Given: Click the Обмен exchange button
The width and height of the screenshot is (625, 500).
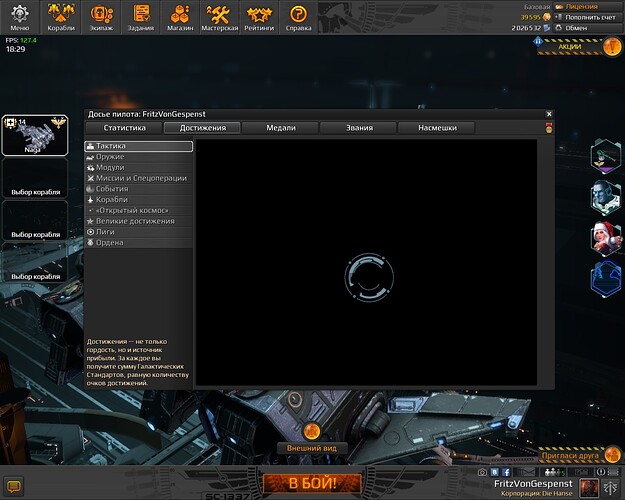Looking at the screenshot, I should coord(589,28).
